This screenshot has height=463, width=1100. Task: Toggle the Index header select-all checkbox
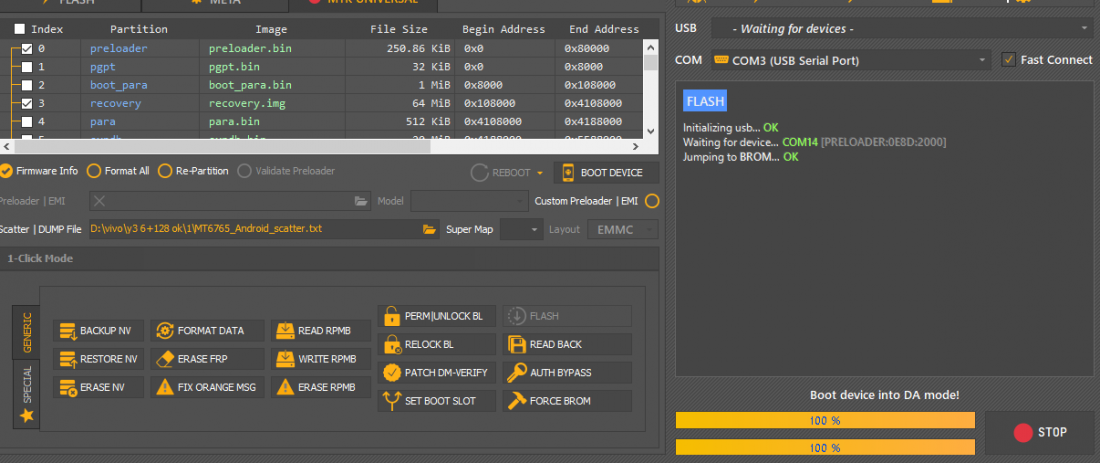[x=20, y=29]
